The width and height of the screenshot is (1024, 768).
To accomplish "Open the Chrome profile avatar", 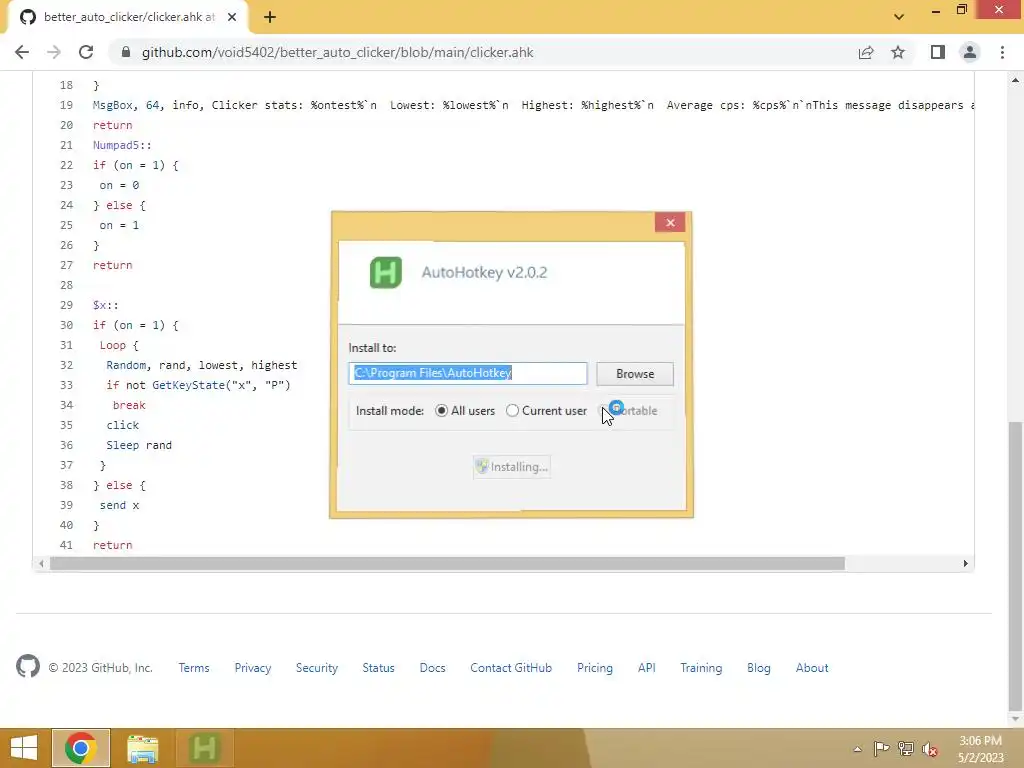I will pos(970,52).
